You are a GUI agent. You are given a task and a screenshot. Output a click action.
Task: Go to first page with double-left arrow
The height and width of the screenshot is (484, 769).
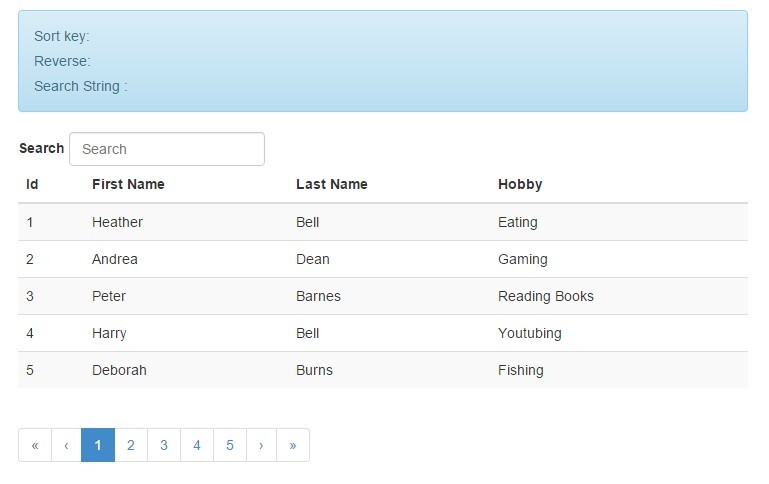pos(35,445)
